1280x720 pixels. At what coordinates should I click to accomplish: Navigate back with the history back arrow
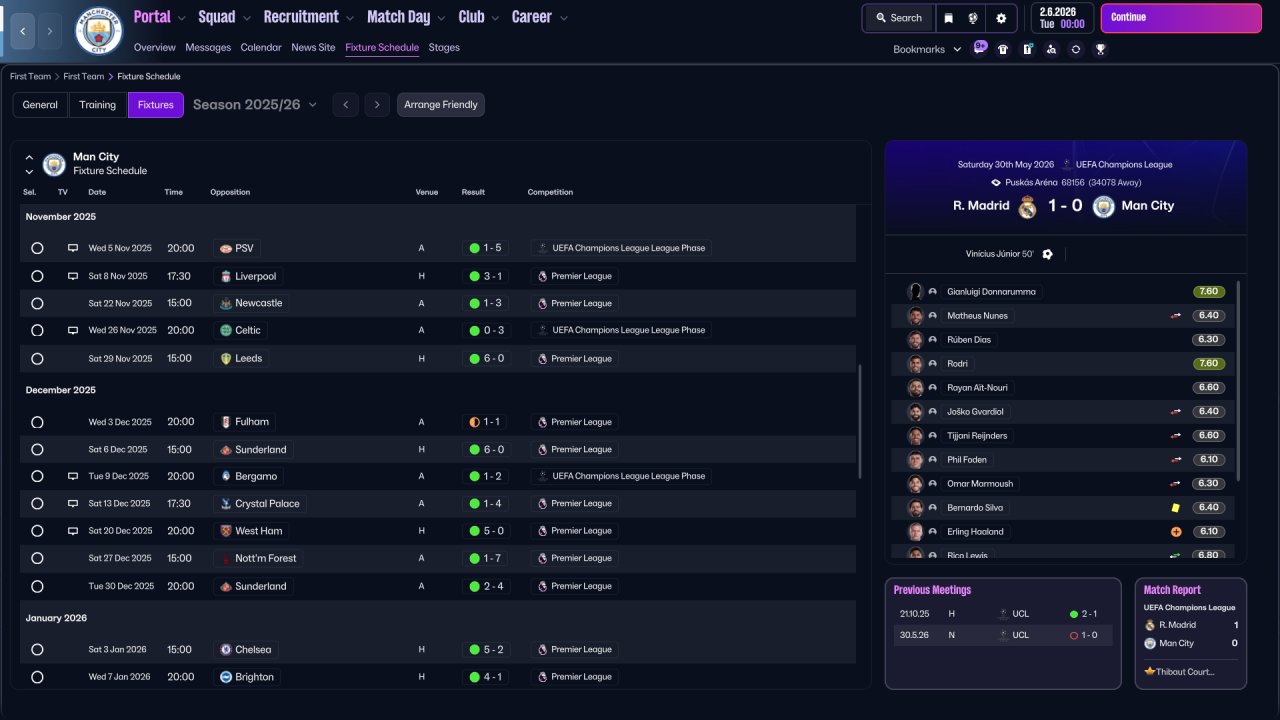coord(22,31)
